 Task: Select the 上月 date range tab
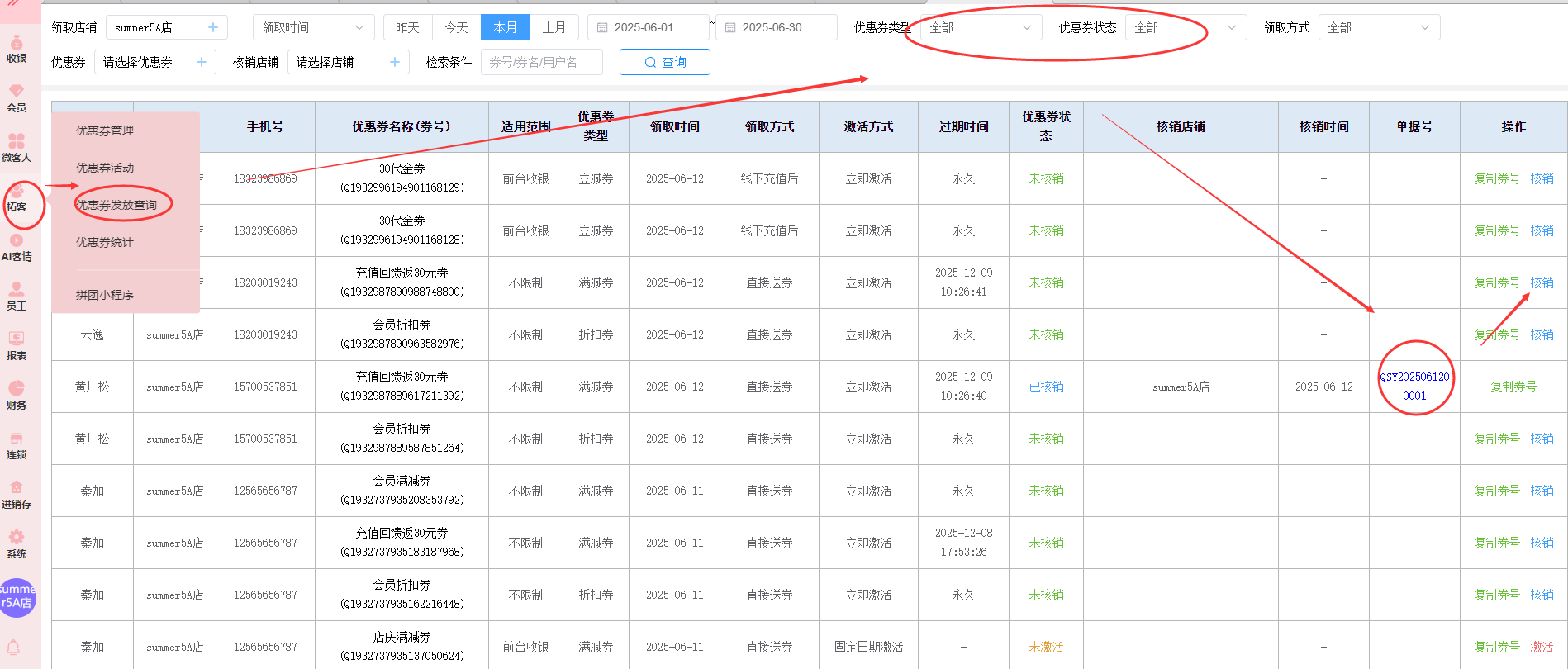tap(554, 27)
